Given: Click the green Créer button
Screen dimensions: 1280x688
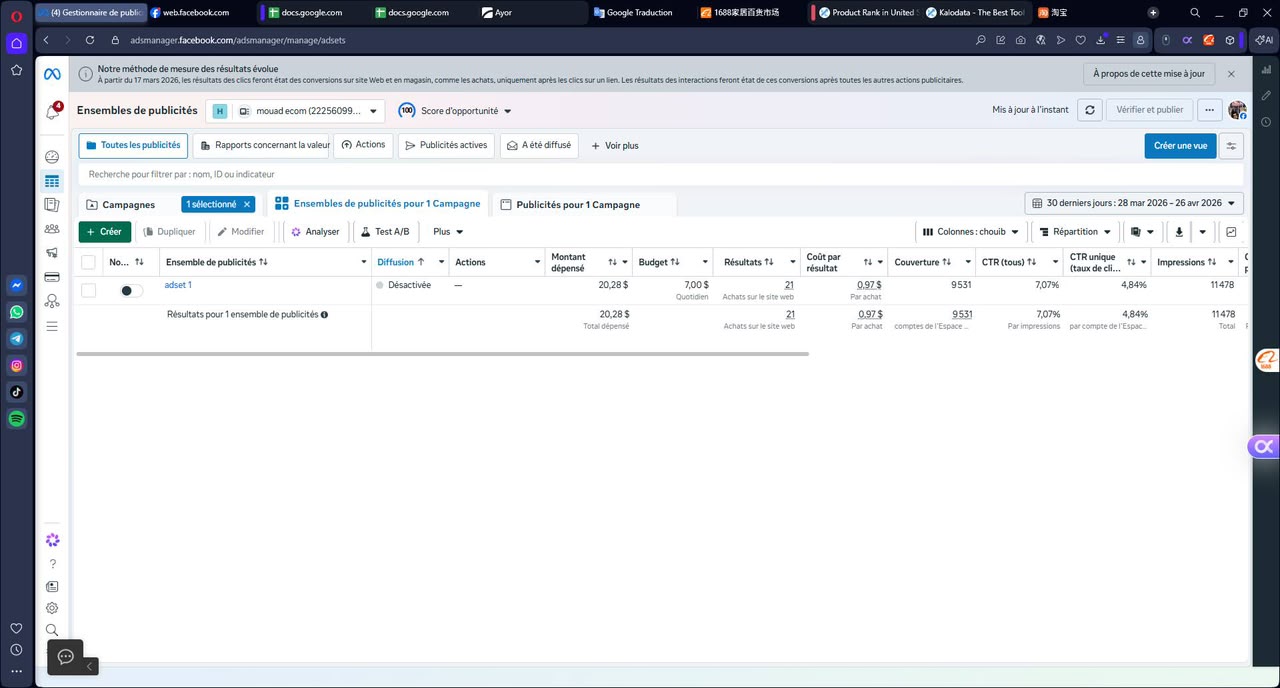Looking at the screenshot, I should [105, 232].
